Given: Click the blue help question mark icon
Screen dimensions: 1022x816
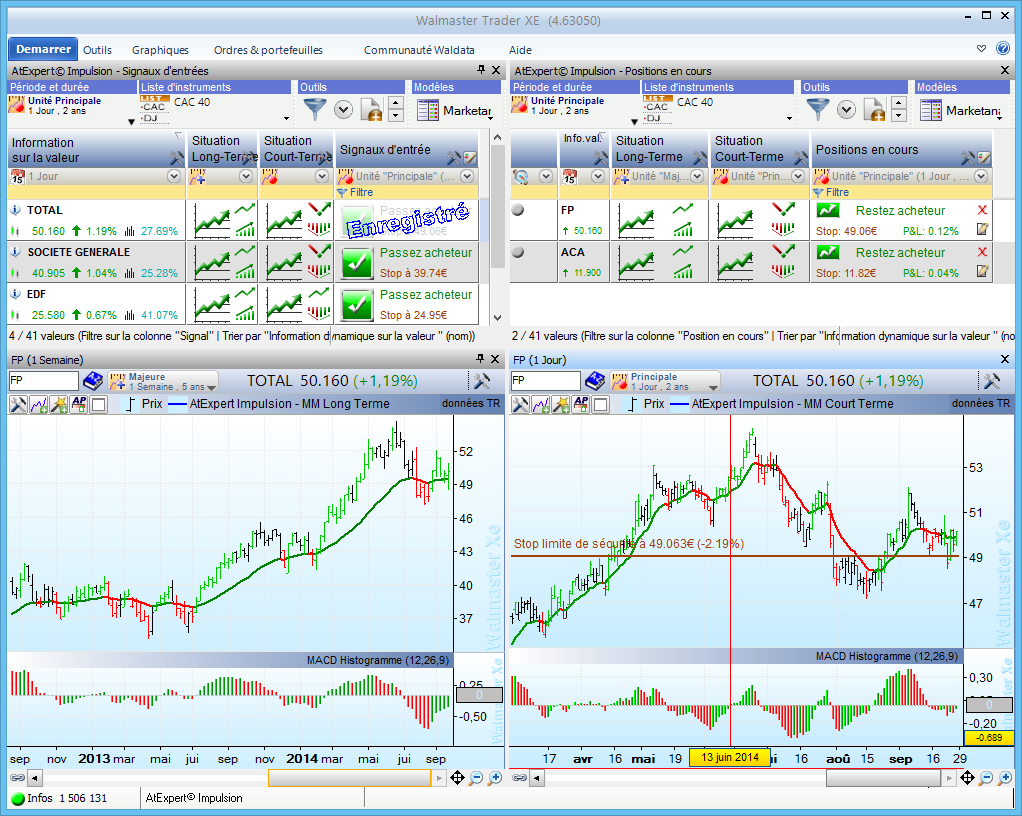Looking at the screenshot, I should pyautogui.click(x=1003, y=48).
